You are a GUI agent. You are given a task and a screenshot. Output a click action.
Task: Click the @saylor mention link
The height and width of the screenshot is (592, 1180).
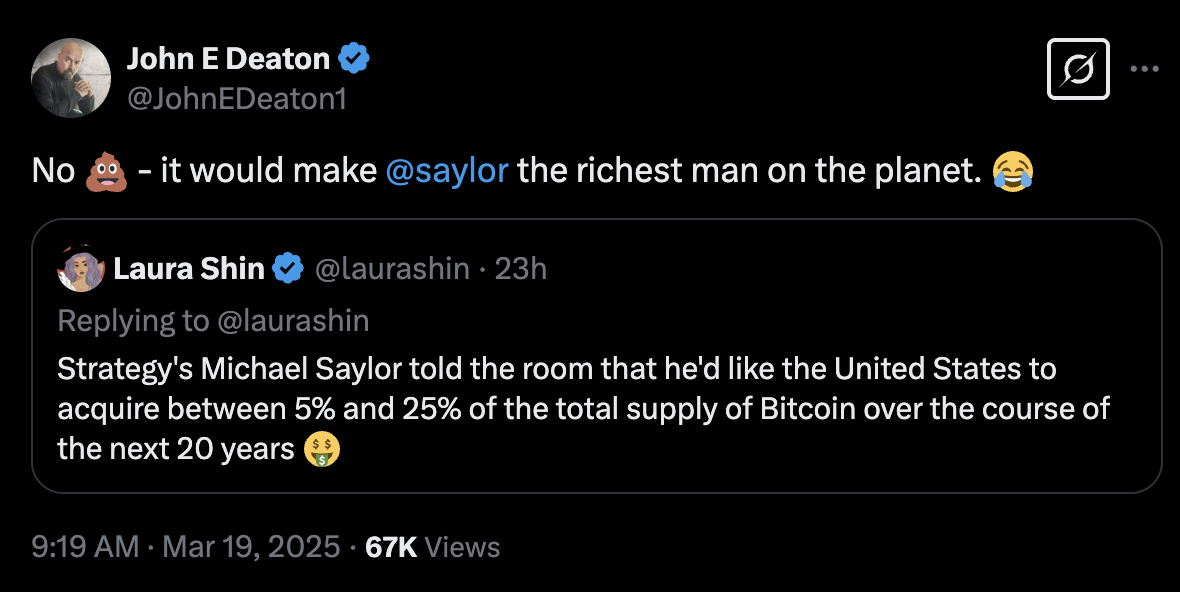[x=447, y=171]
